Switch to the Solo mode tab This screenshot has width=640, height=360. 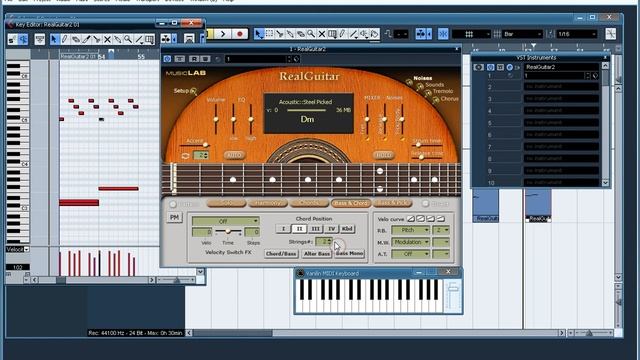227,203
